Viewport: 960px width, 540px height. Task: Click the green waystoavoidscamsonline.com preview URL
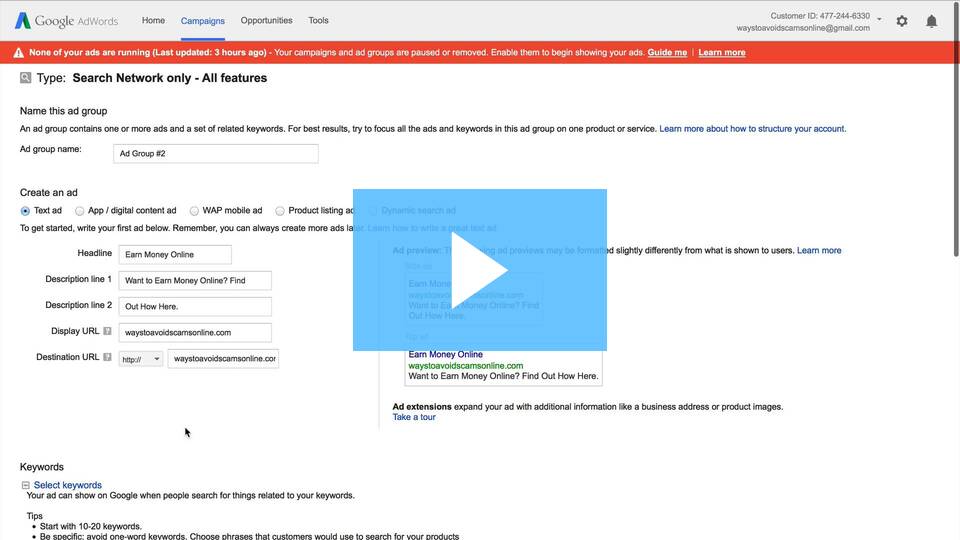[x=465, y=366]
